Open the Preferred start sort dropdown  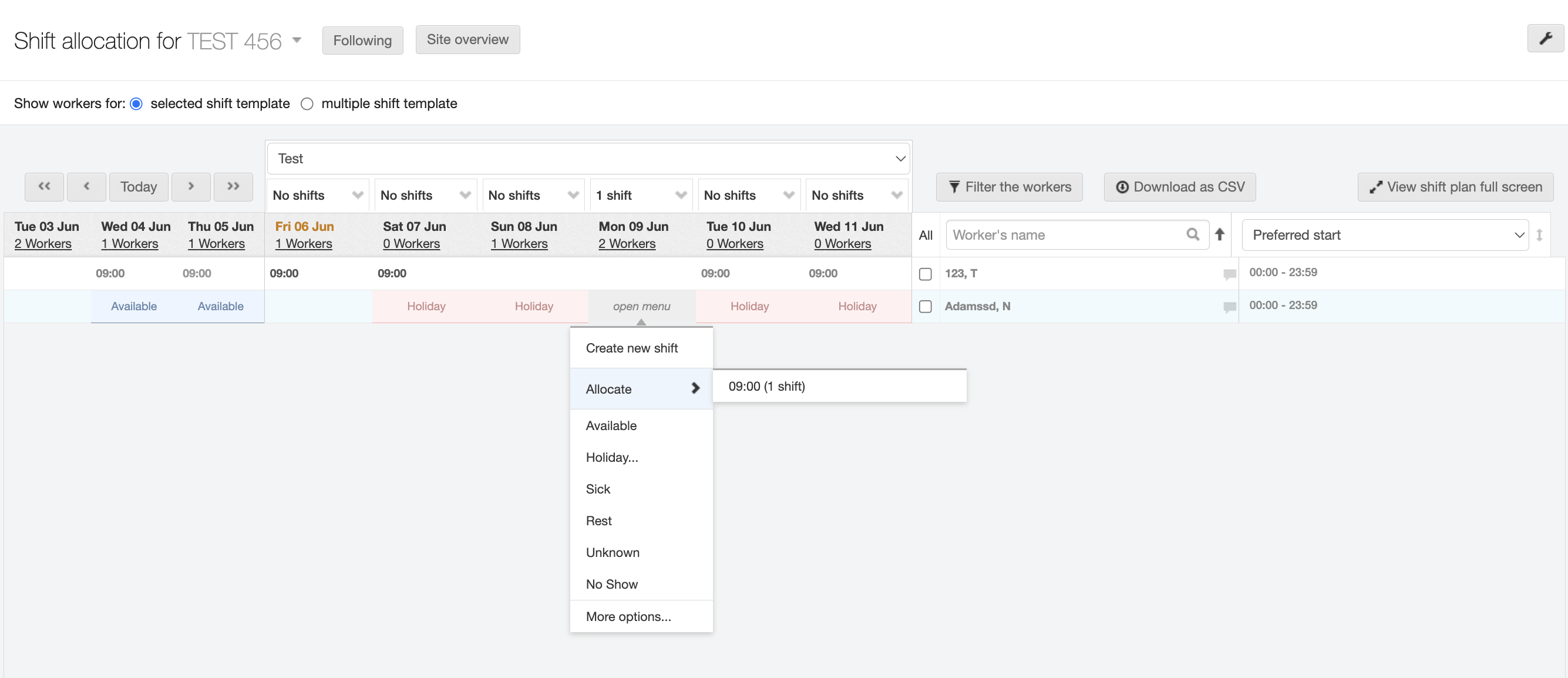pos(1385,235)
